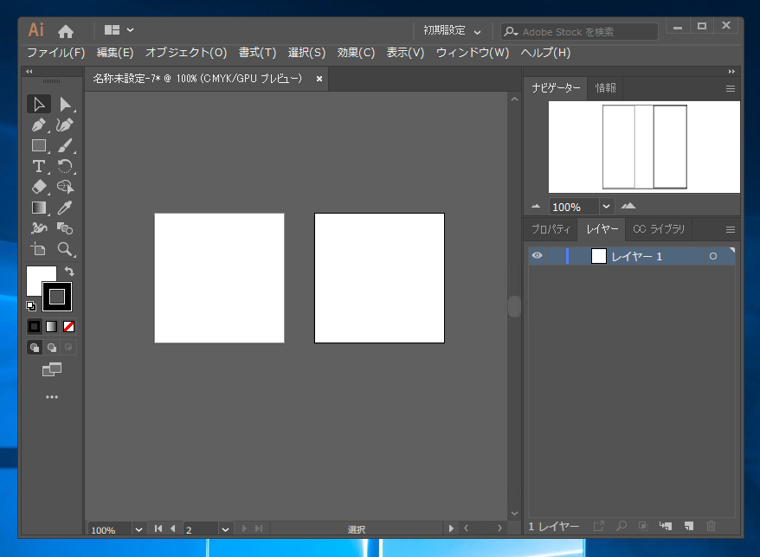Delete selection trash icon in Layers panel

pyautogui.click(x=711, y=526)
